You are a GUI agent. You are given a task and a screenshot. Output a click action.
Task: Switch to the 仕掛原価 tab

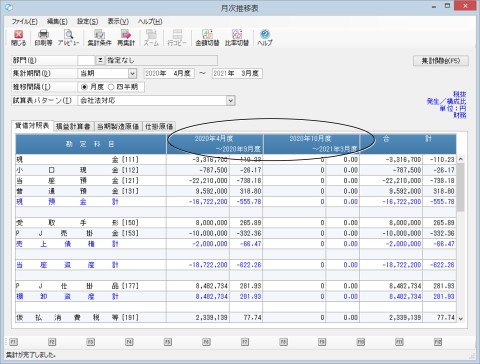click(159, 126)
